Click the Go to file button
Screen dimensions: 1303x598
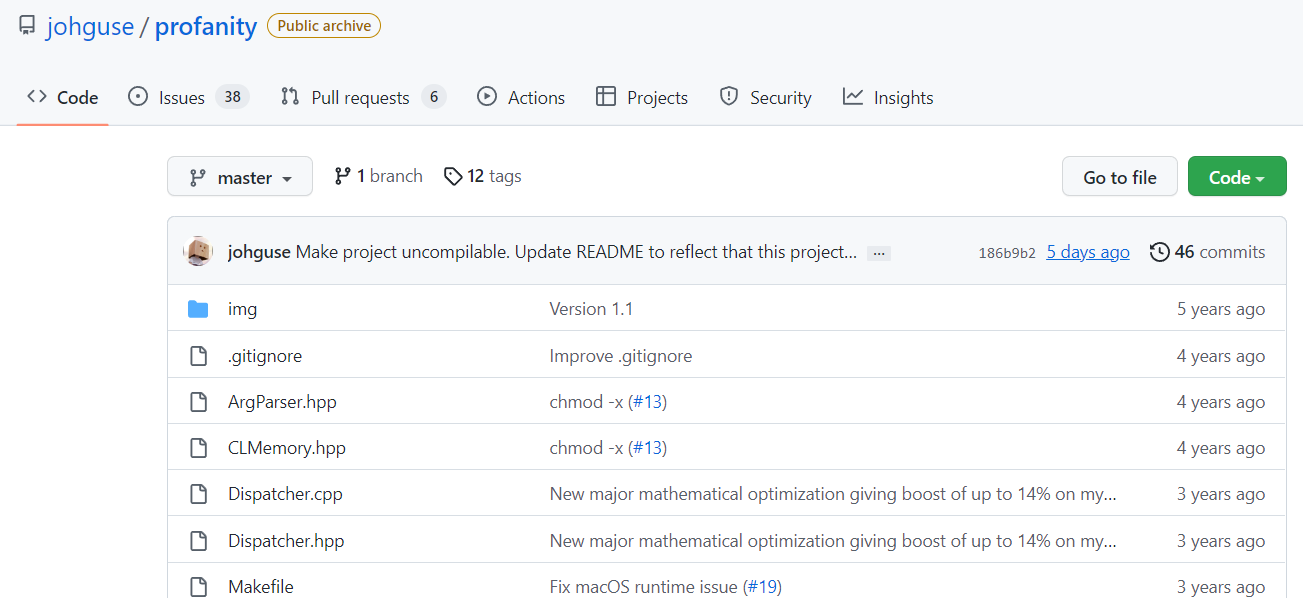pyautogui.click(x=1120, y=177)
